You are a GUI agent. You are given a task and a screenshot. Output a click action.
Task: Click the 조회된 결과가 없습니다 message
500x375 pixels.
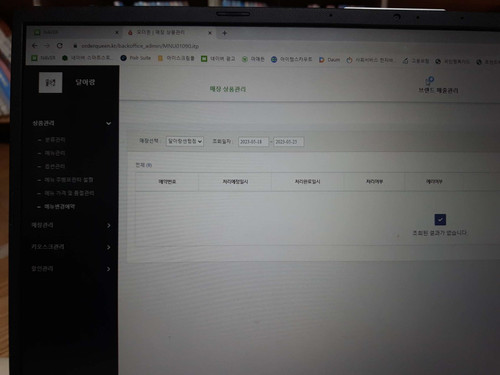point(439,233)
